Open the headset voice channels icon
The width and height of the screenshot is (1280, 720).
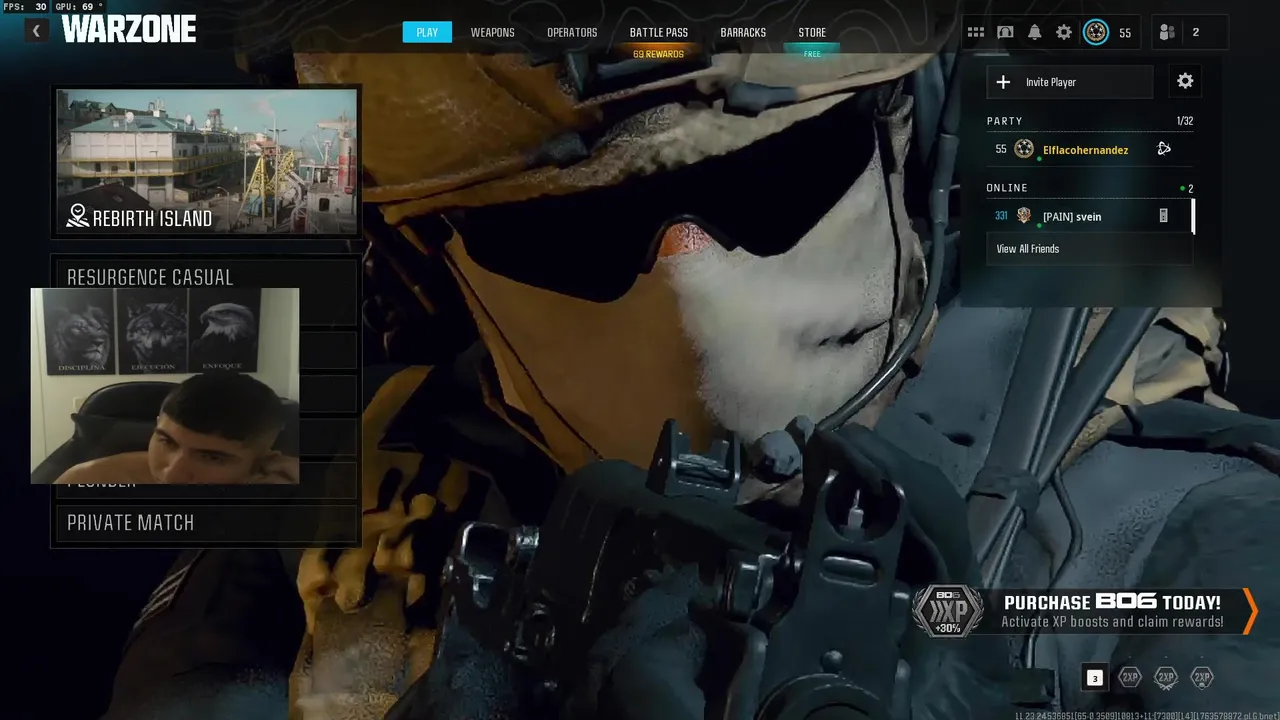pyautogui.click(x=1005, y=33)
